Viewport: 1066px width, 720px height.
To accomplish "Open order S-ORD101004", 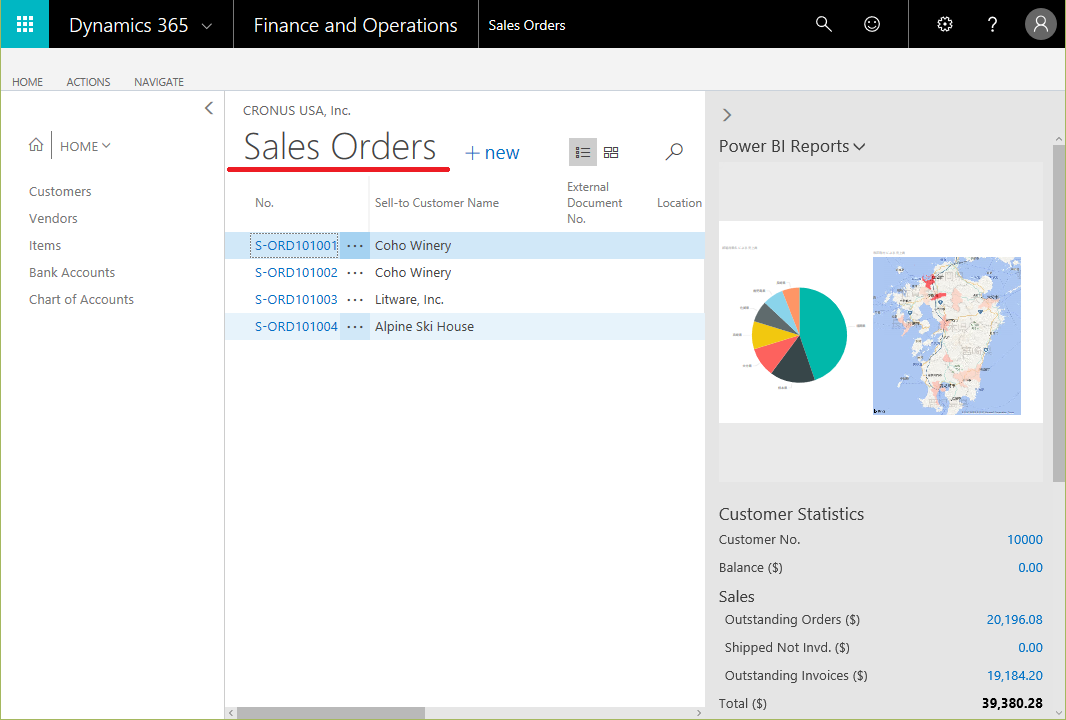I will click(296, 326).
